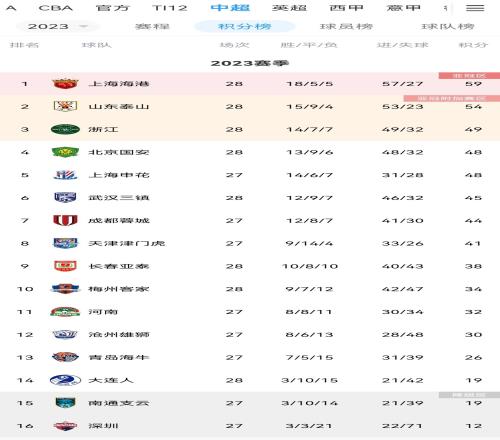Switch to 英超 league tab
The width and height of the screenshot is (500, 440).
(289, 8)
